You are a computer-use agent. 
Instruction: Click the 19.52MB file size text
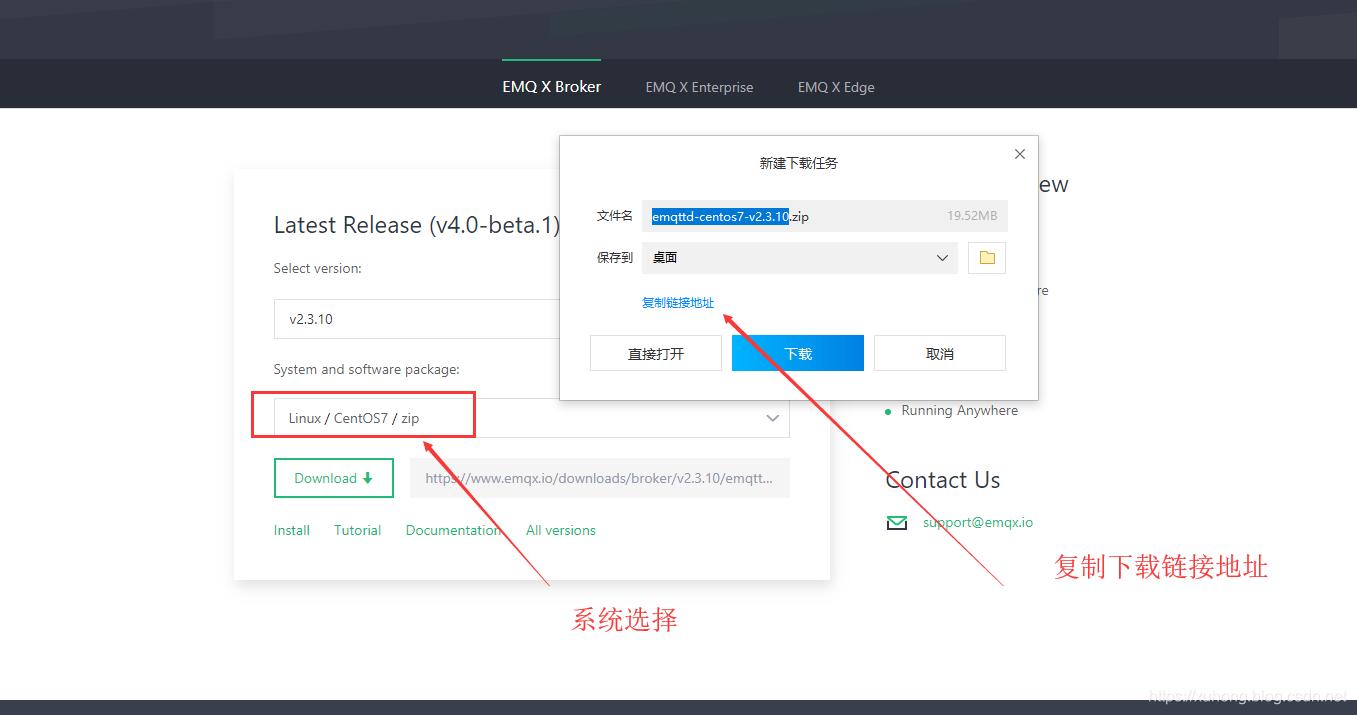click(972, 216)
